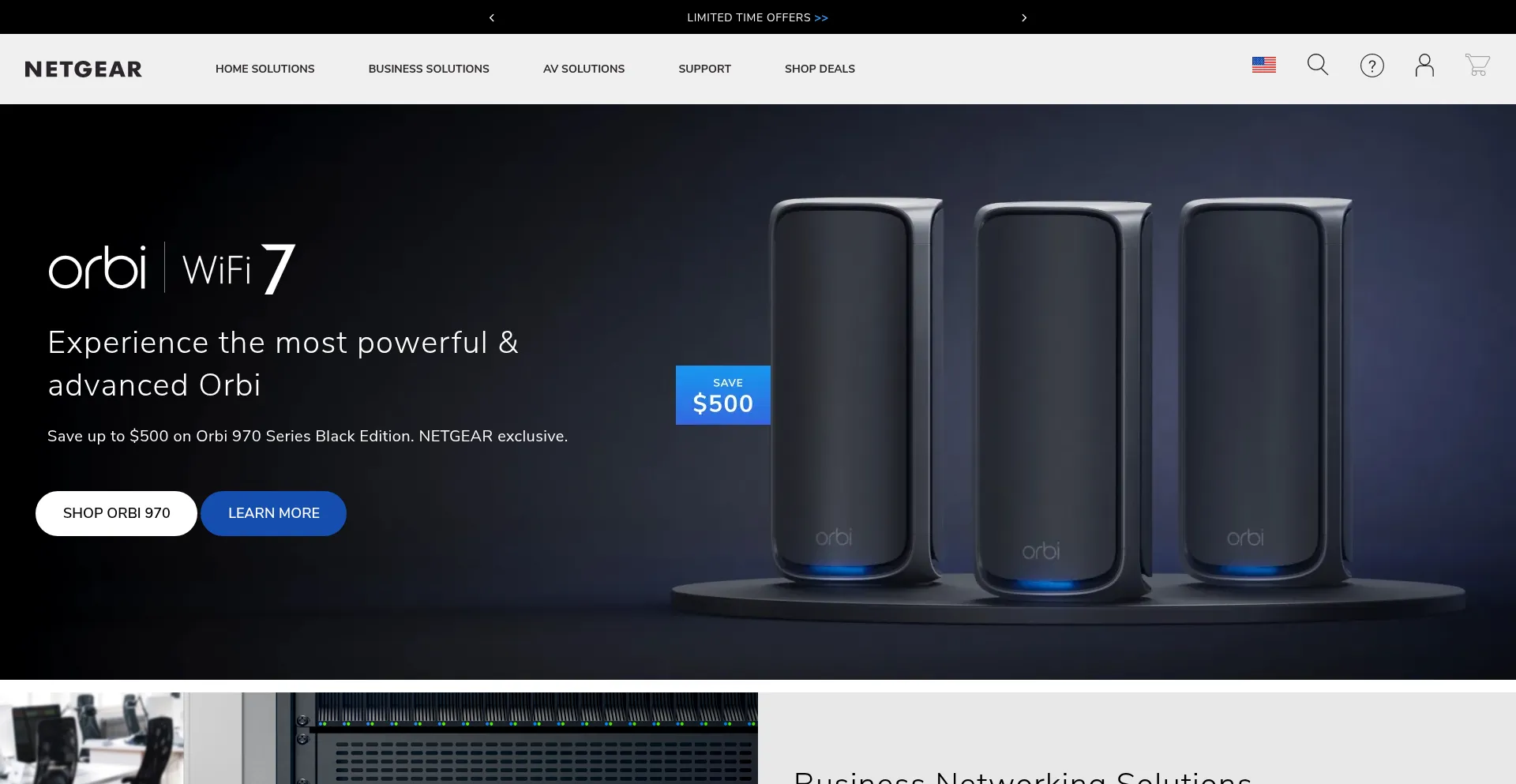Click the Limited Time Offers link

point(757,17)
